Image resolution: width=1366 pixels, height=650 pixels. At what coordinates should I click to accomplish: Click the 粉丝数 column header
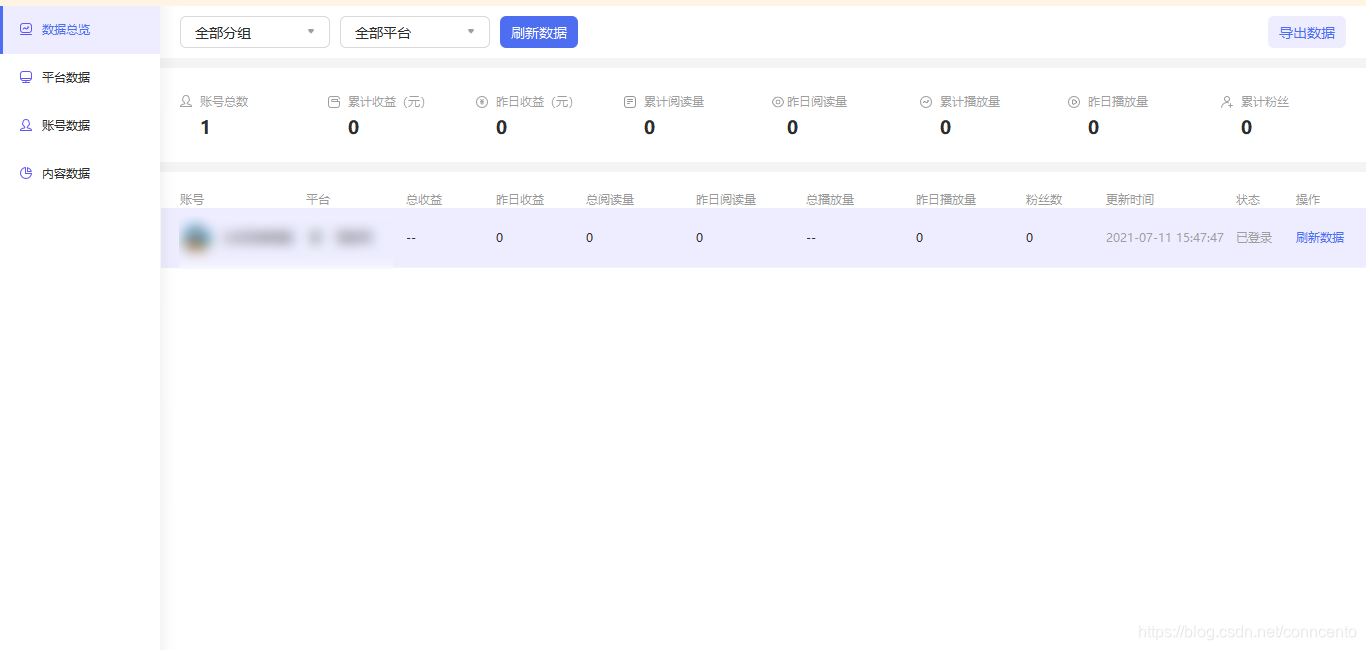(1044, 200)
